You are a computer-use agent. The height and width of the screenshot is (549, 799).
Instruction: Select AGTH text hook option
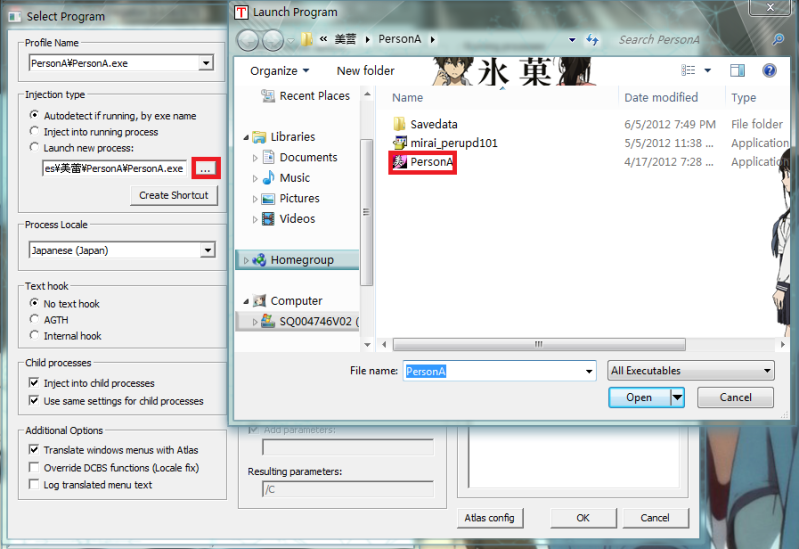click(x=35, y=320)
